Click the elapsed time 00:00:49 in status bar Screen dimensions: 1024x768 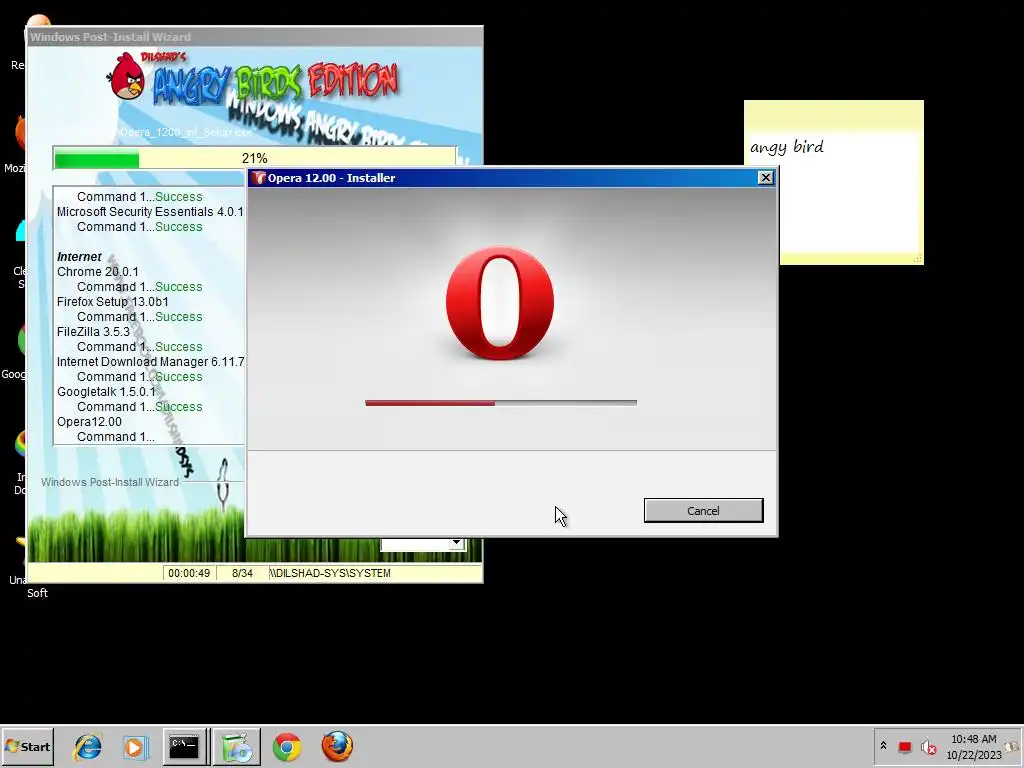pyautogui.click(x=189, y=573)
